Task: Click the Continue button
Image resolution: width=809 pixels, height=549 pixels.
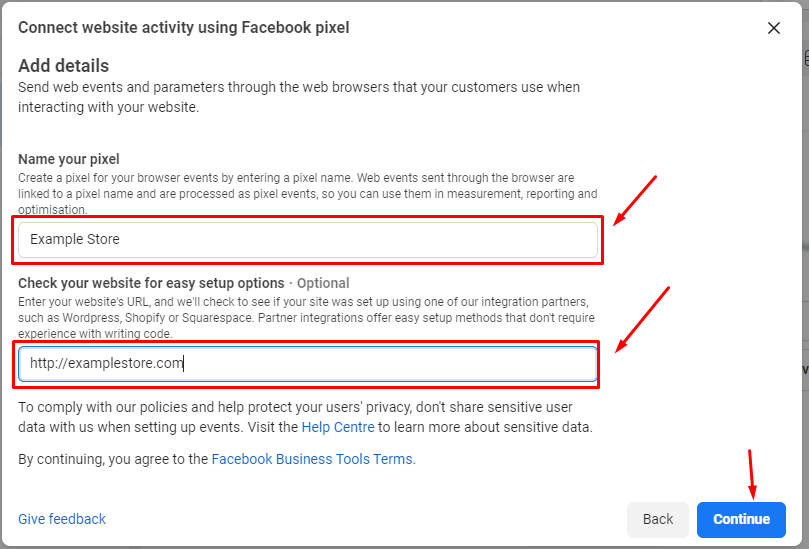Action: pos(741,519)
